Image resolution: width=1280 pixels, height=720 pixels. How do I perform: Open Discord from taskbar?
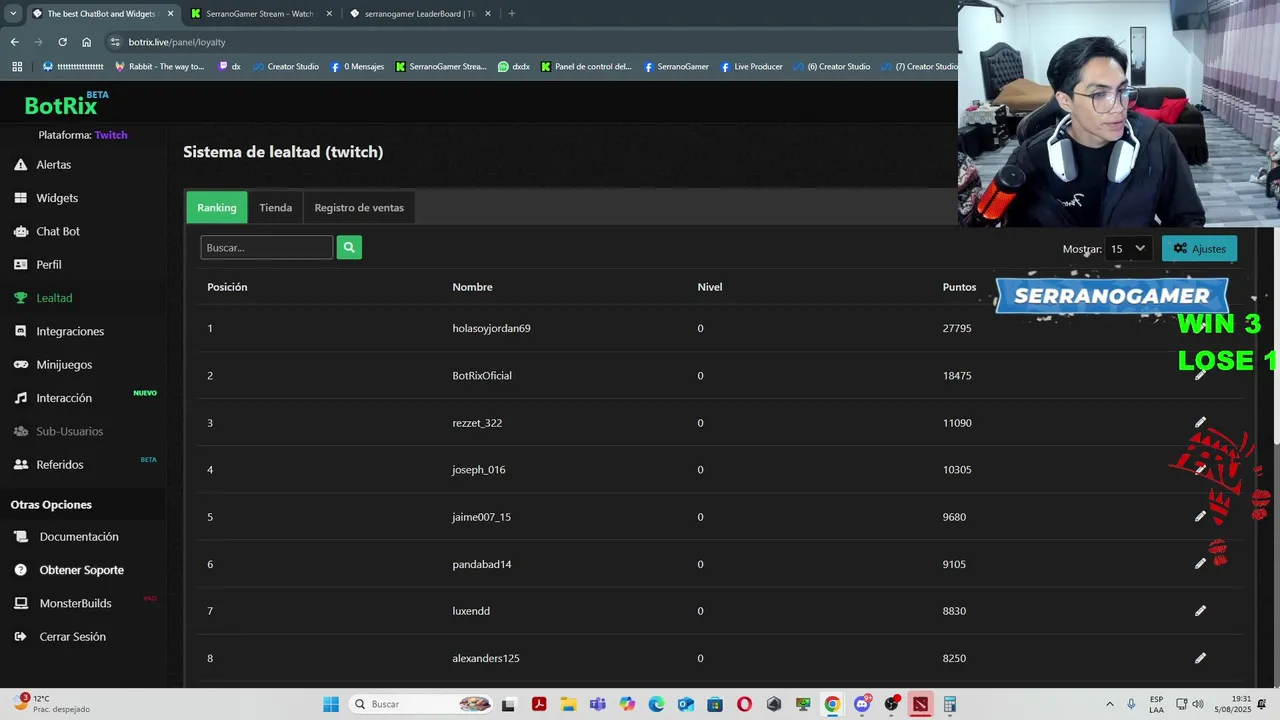[x=862, y=704]
